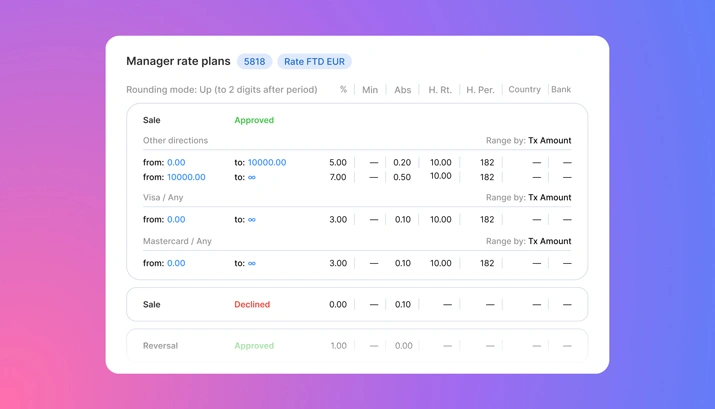Click the Country column header
This screenshot has height=409, width=715.
[524, 90]
